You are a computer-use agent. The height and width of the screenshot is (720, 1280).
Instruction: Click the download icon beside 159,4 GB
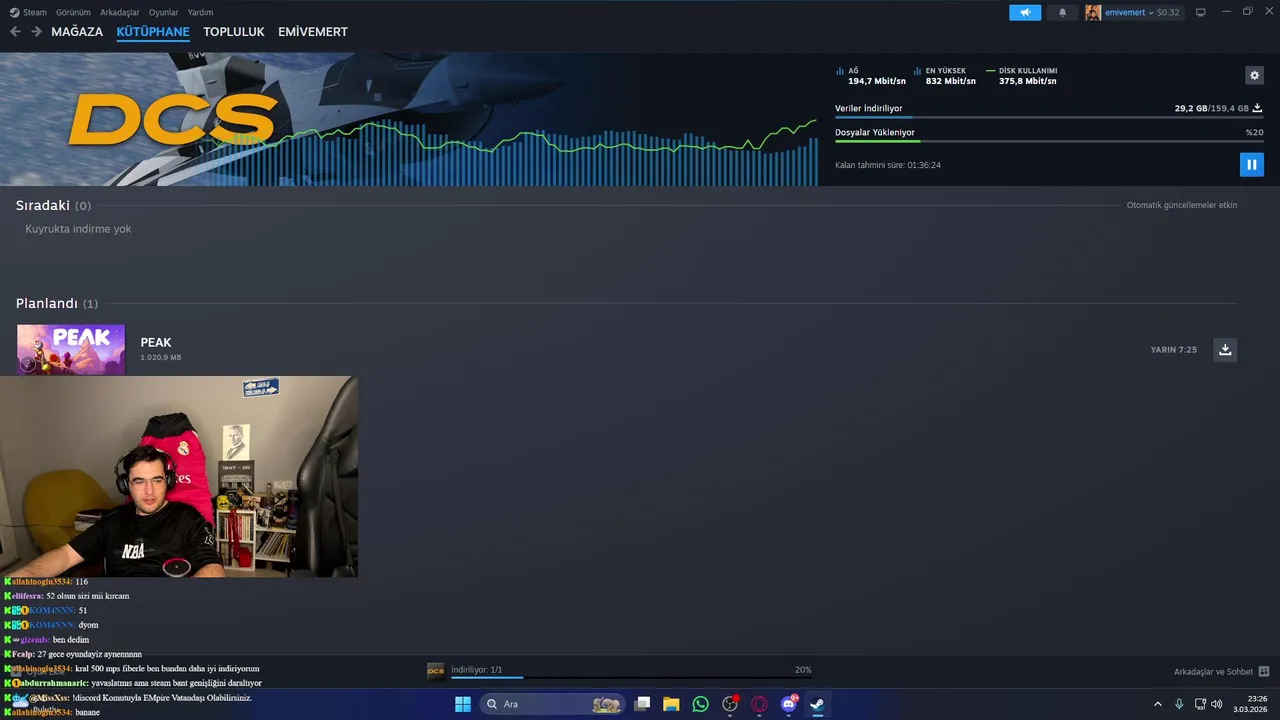(x=1257, y=108)
